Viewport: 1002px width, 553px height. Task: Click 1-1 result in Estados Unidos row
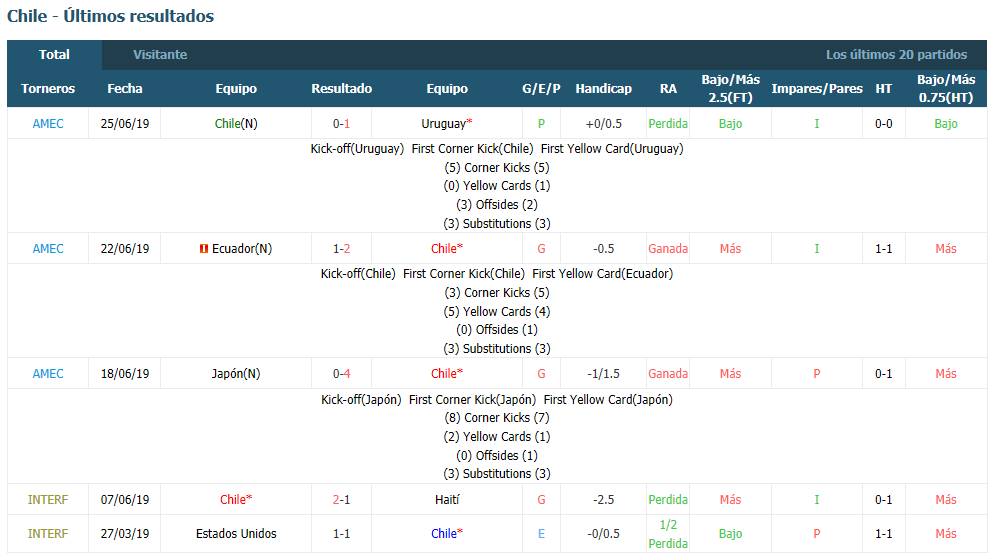pyautogui.click(x=341, y=534)
